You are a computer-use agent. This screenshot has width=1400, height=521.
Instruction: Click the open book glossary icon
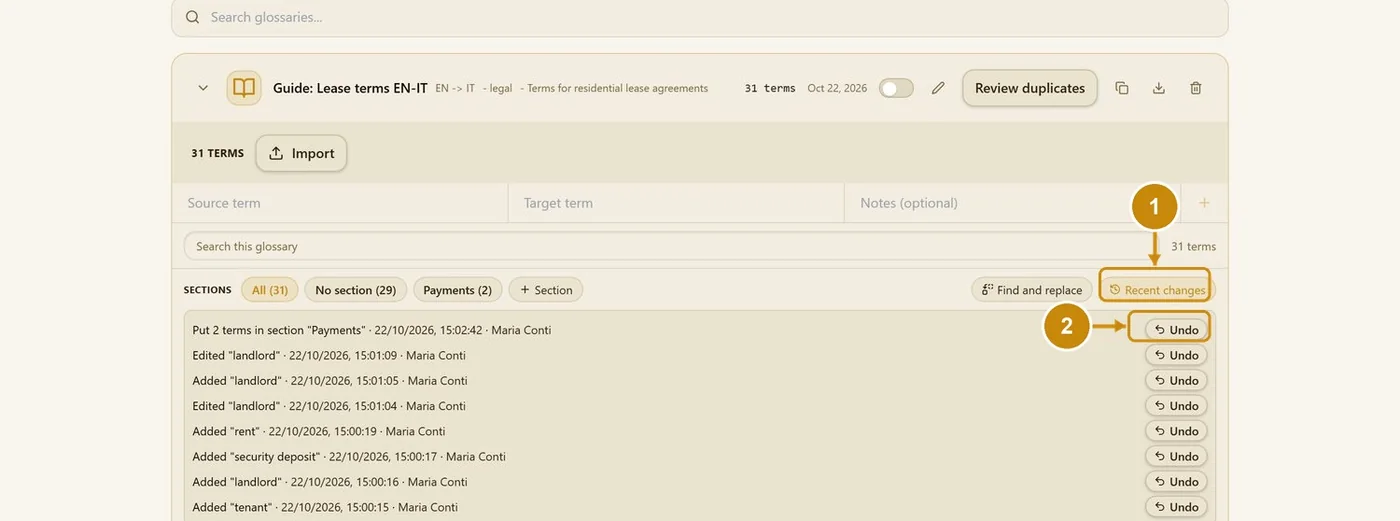[x=244, y=88]
